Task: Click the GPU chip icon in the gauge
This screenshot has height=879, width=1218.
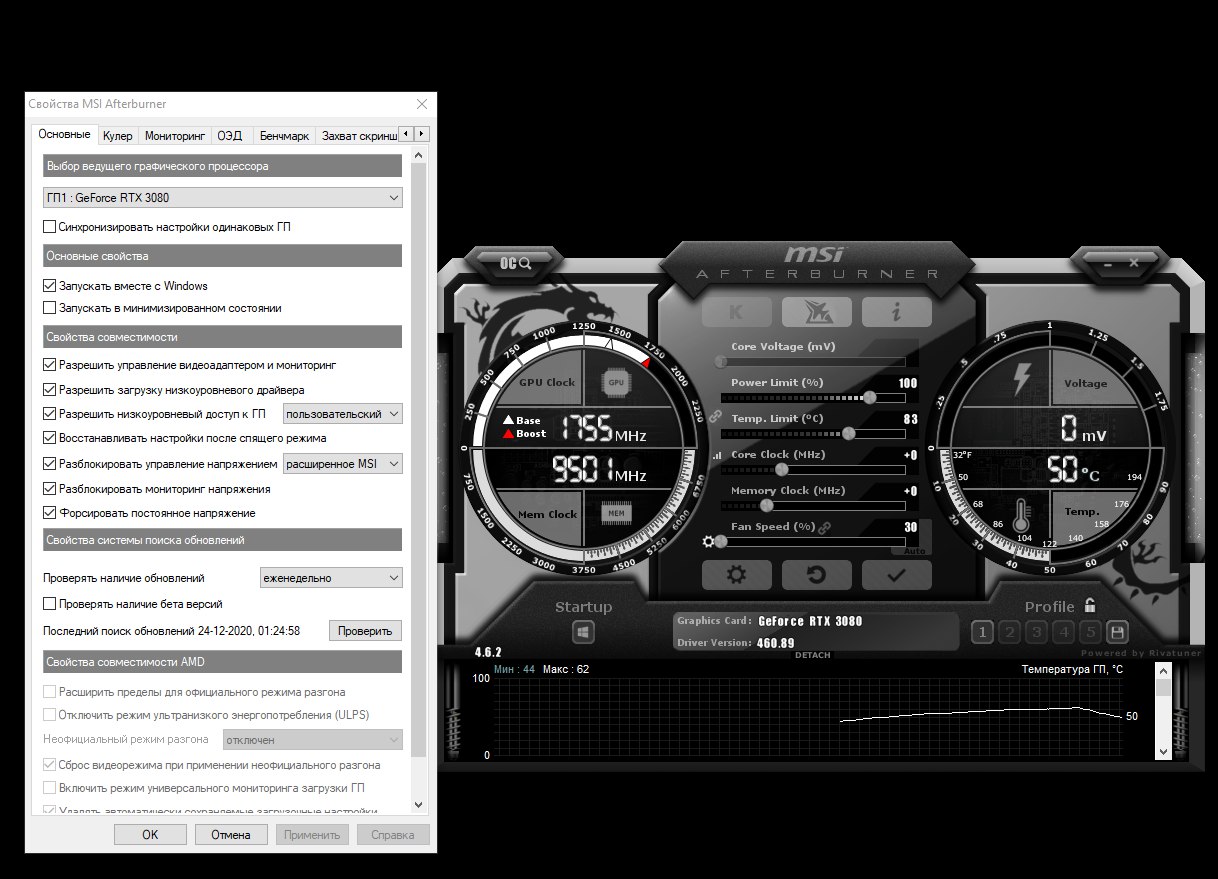Action: (x=617, y=382)
